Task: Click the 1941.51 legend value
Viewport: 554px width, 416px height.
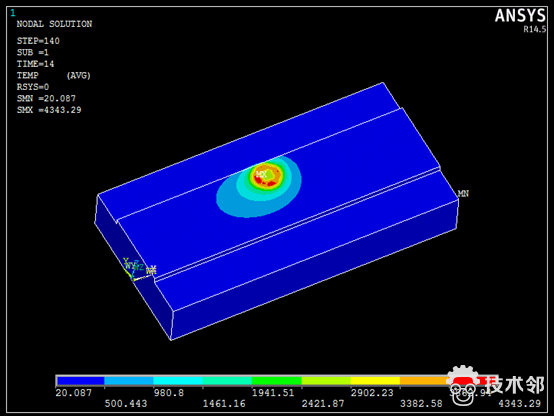Action: (x=273, y=393)
